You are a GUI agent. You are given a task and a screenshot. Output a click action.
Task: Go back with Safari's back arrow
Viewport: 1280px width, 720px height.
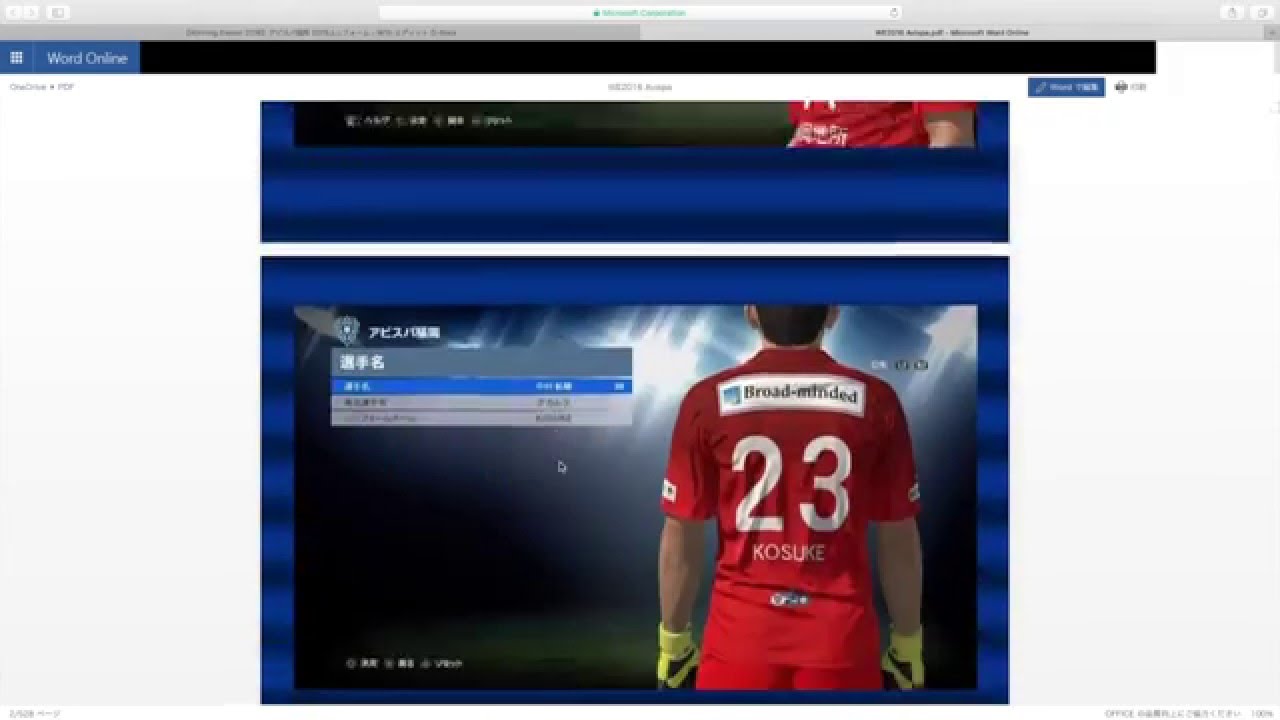[x=13, y=12]
